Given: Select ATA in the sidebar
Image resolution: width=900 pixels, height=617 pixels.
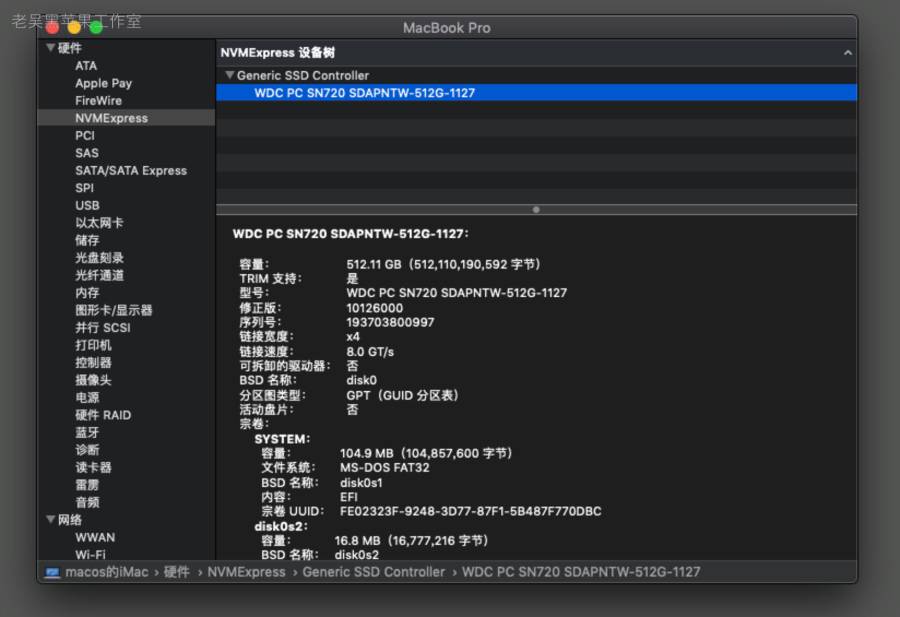Looking at the screenshot, I should tap(86, 65).
